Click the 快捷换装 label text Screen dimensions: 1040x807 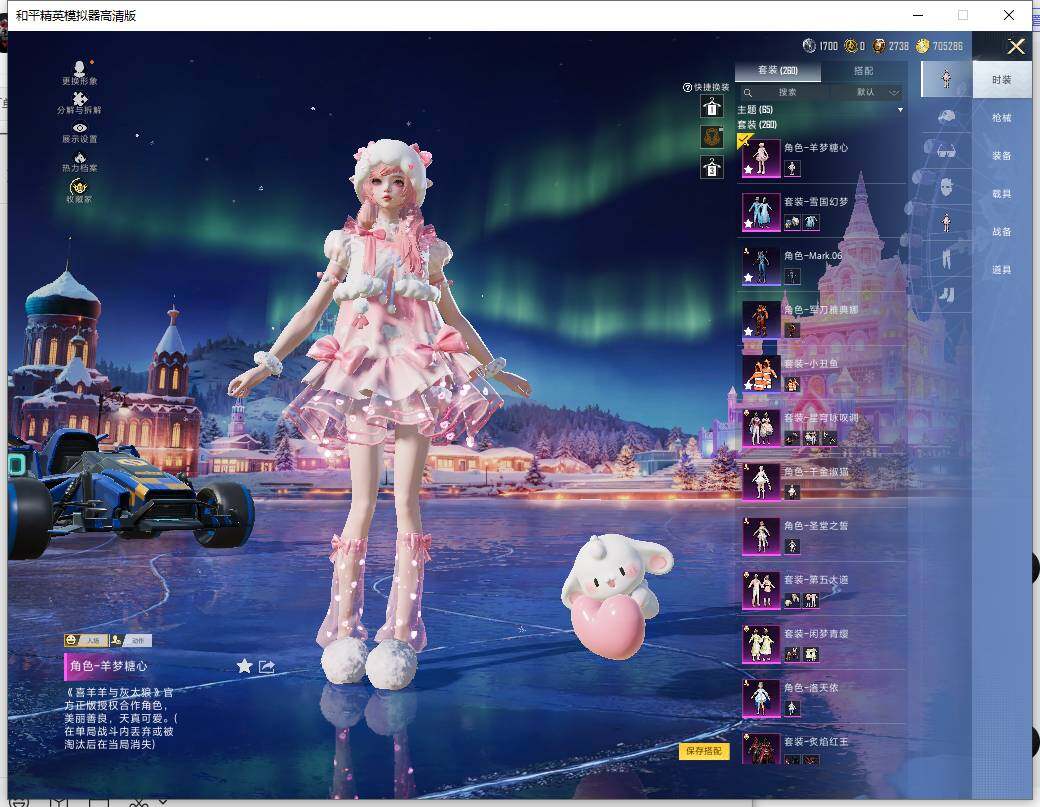pyautogui.click(x=712, y=88)
